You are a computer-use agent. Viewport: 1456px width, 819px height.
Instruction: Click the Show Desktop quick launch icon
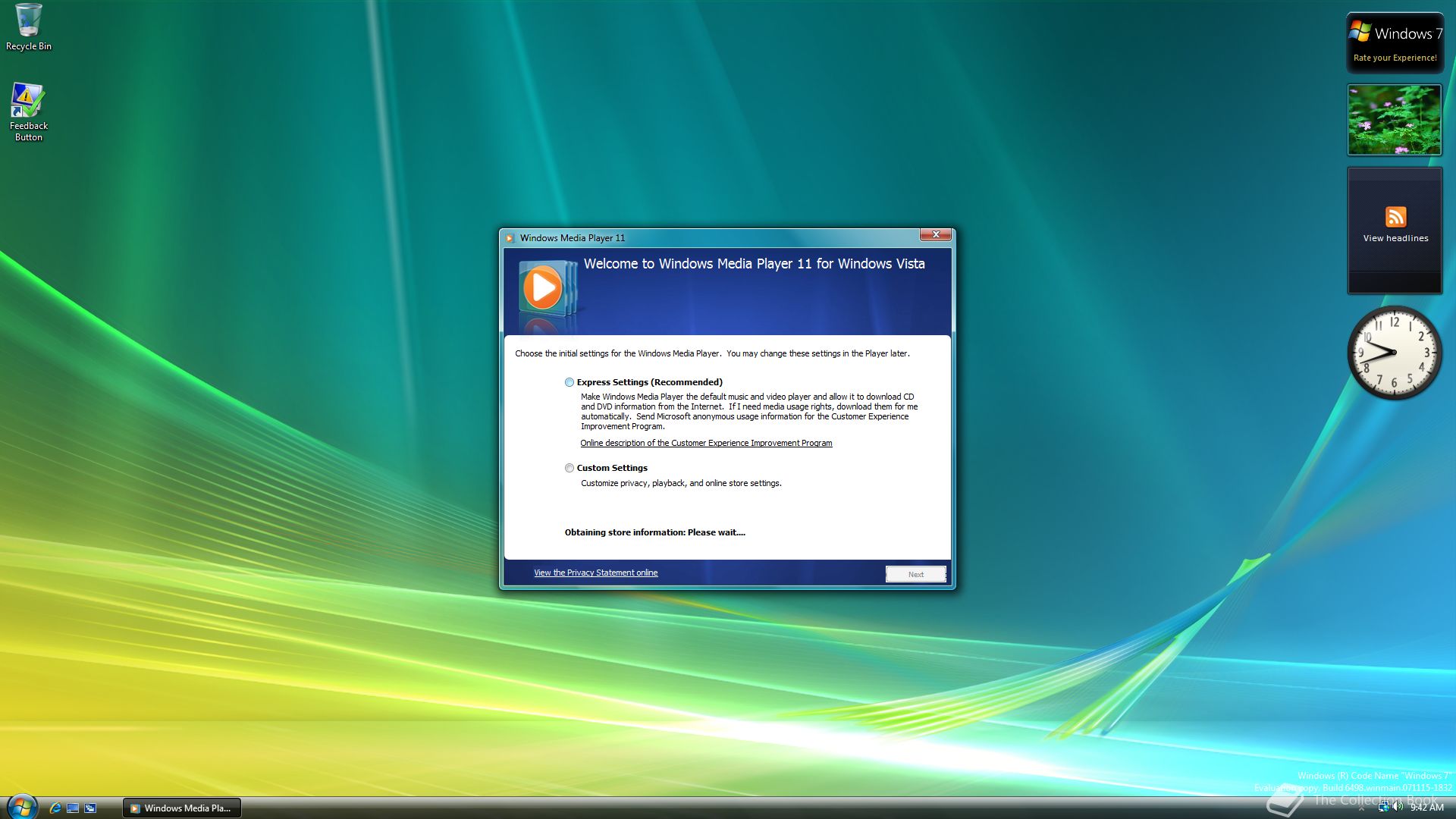[x=73, y=808]
